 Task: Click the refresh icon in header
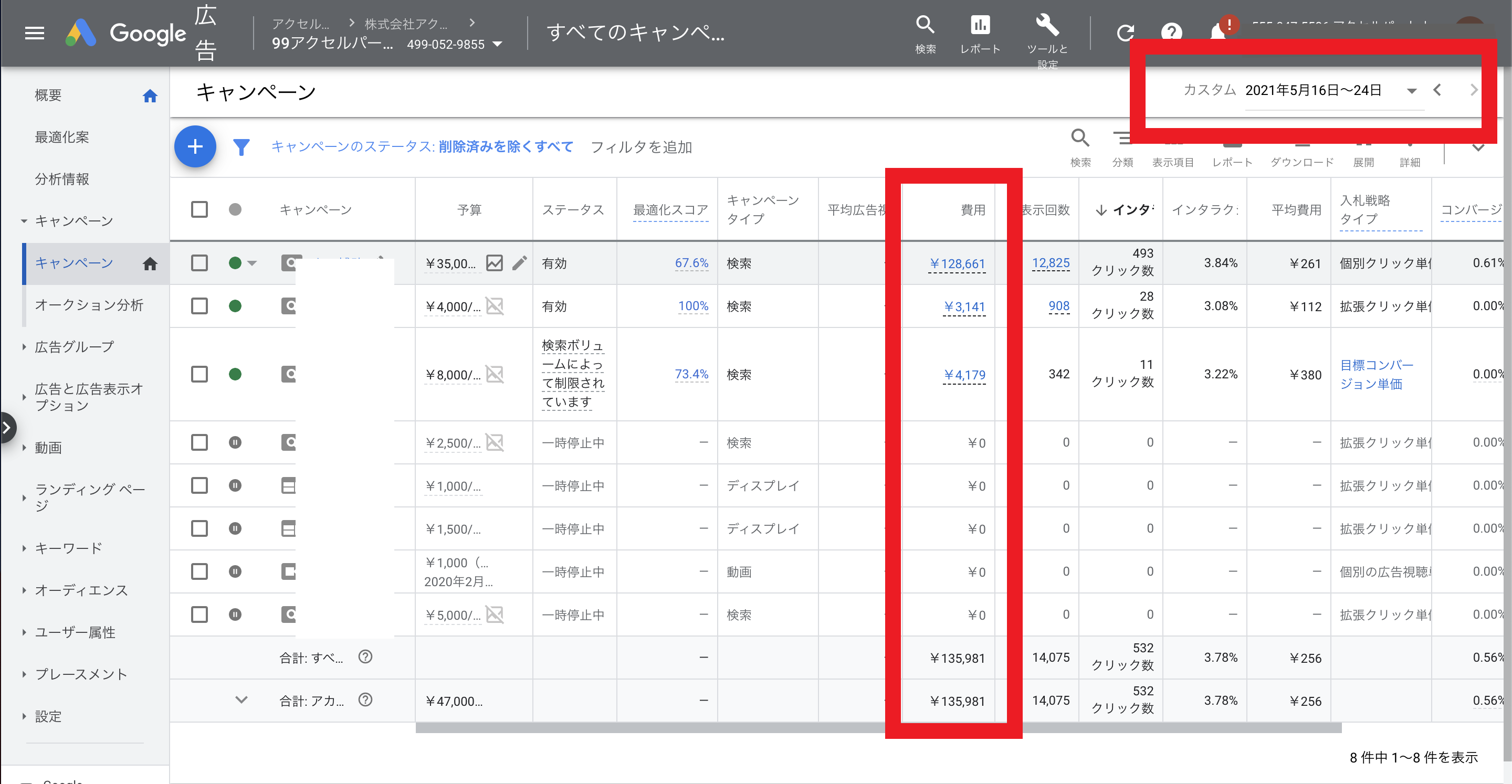[x=1125, y=33]
